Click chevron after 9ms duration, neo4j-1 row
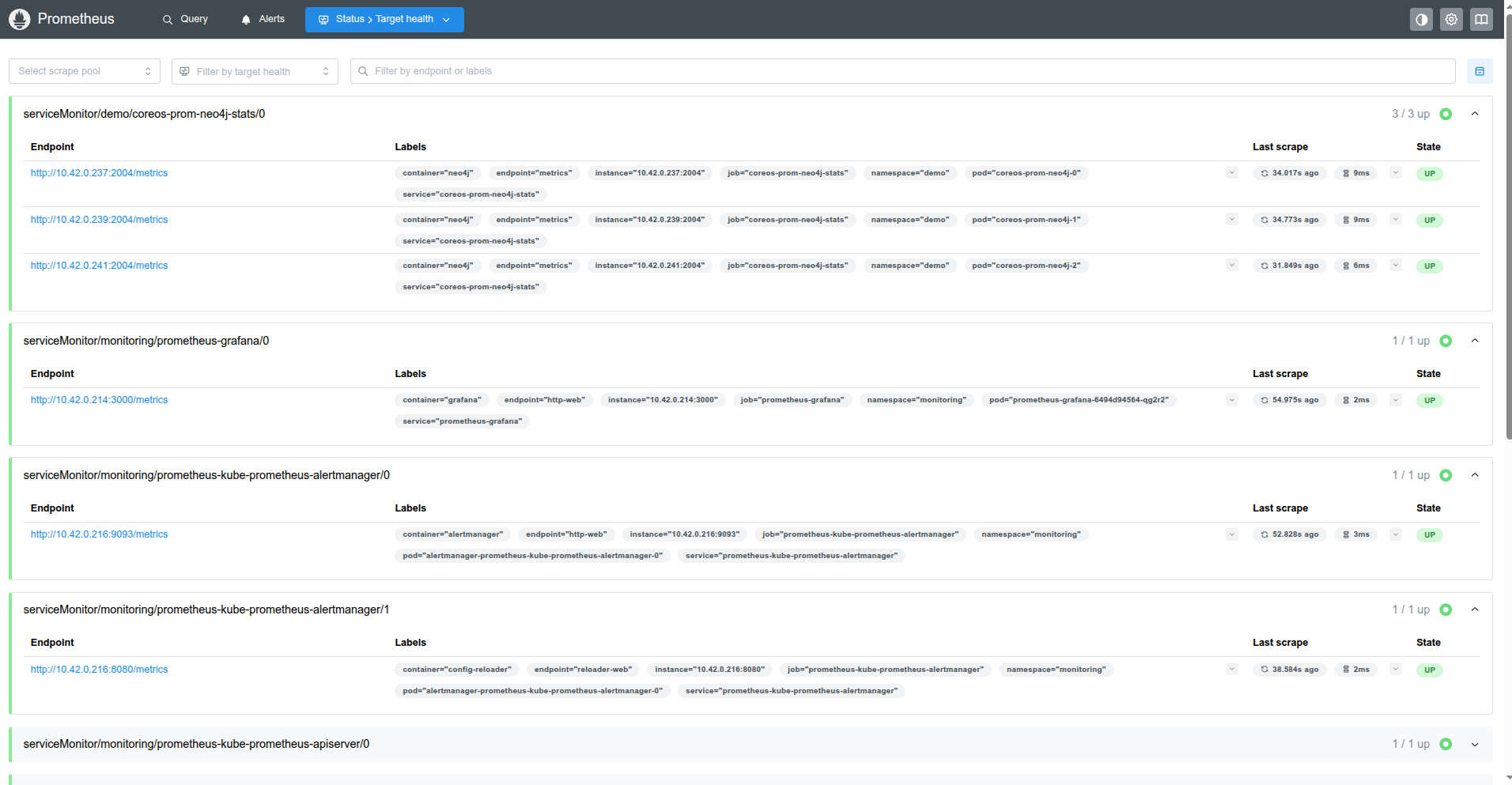Screen dimensions: 1512x785 pyautogui.click(x=1396, y=220)
